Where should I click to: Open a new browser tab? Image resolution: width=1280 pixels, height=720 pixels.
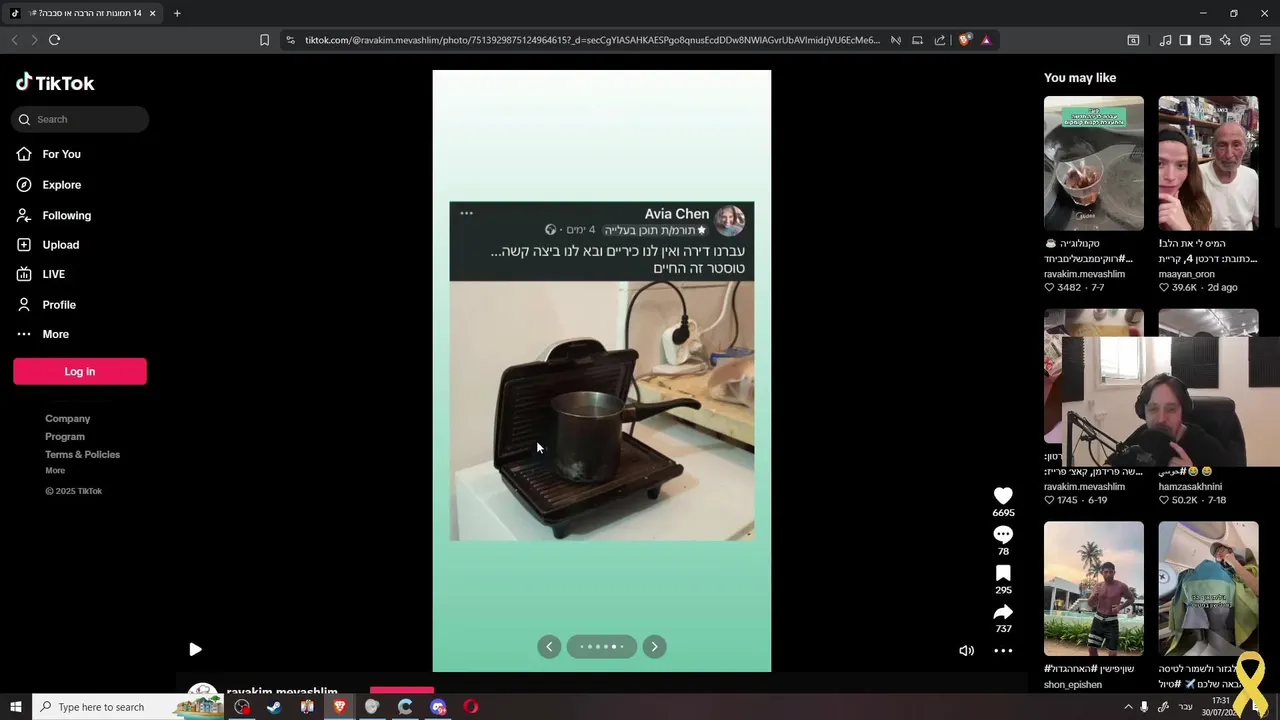(177, 13)
